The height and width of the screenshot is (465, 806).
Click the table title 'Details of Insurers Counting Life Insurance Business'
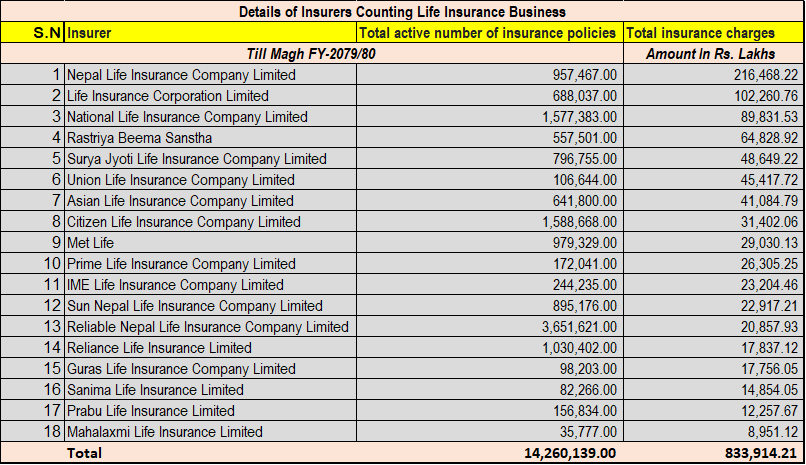(x=402, y=12)
